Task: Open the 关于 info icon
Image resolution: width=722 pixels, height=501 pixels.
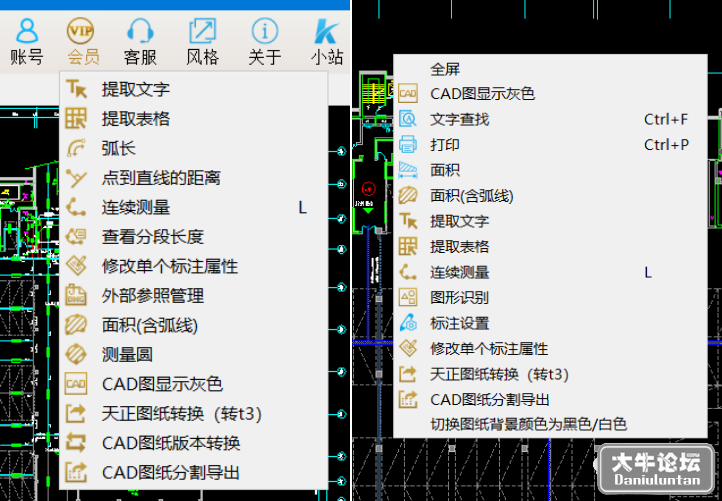Action: [264, 42]
